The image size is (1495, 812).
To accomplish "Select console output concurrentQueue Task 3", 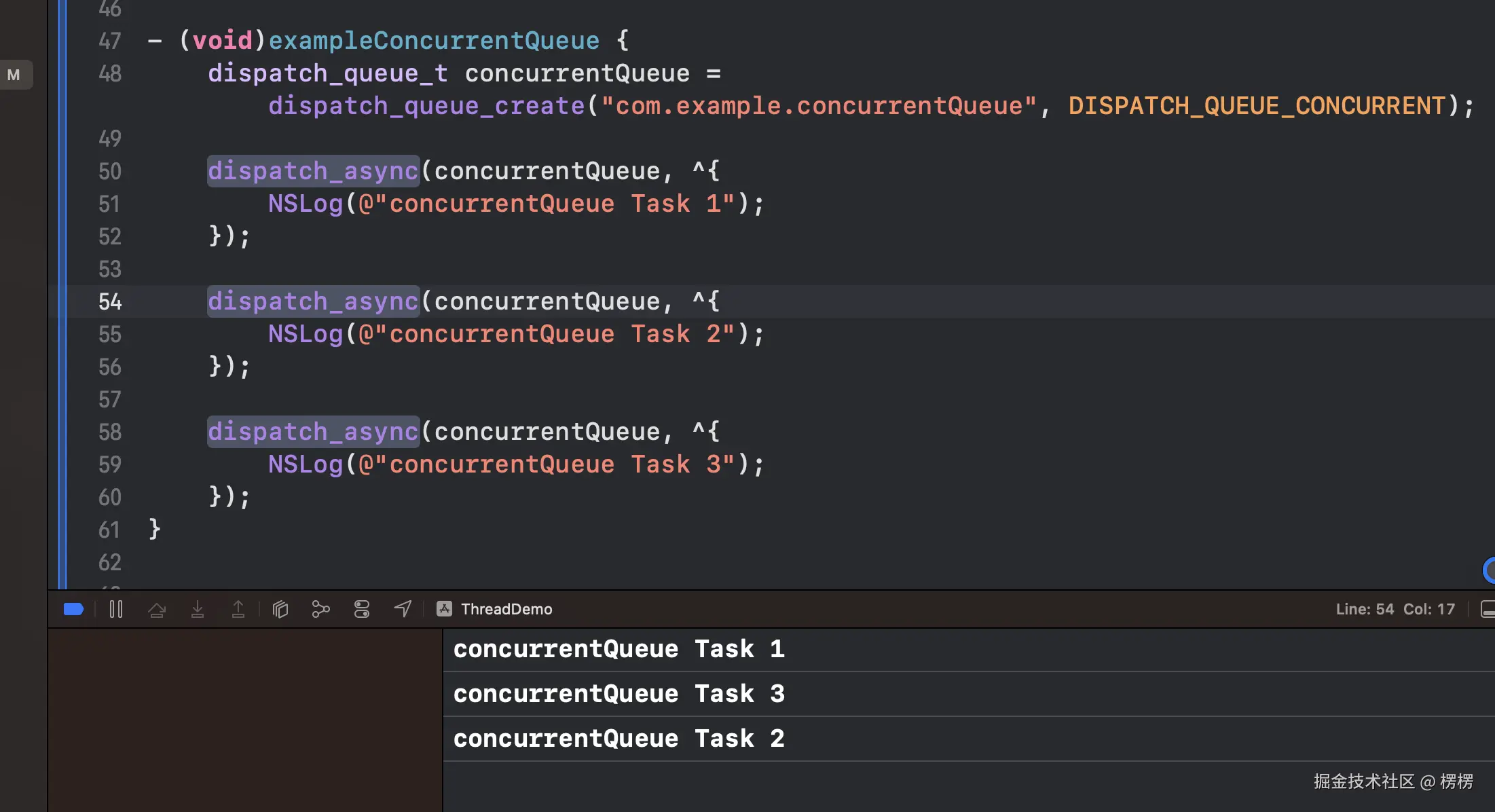I will [x=619, y=694].
